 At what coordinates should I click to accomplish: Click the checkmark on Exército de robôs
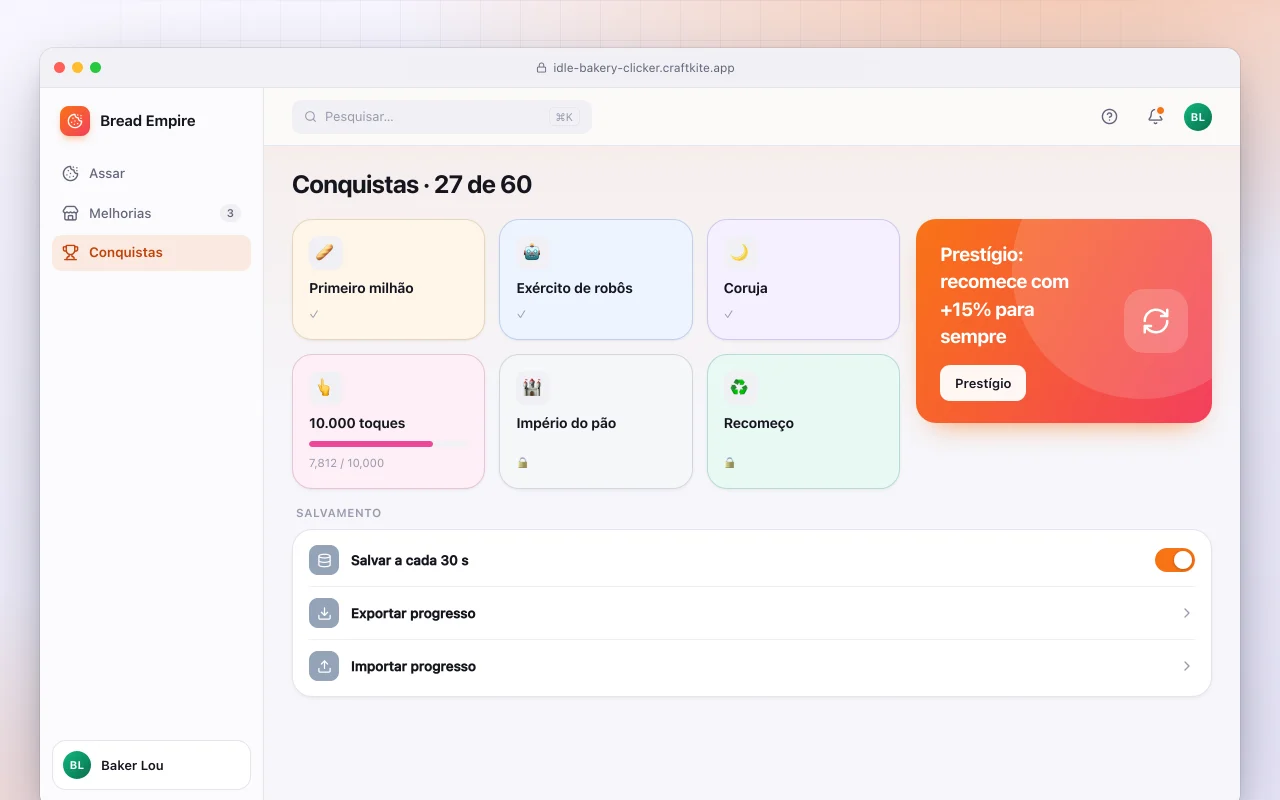521,314
